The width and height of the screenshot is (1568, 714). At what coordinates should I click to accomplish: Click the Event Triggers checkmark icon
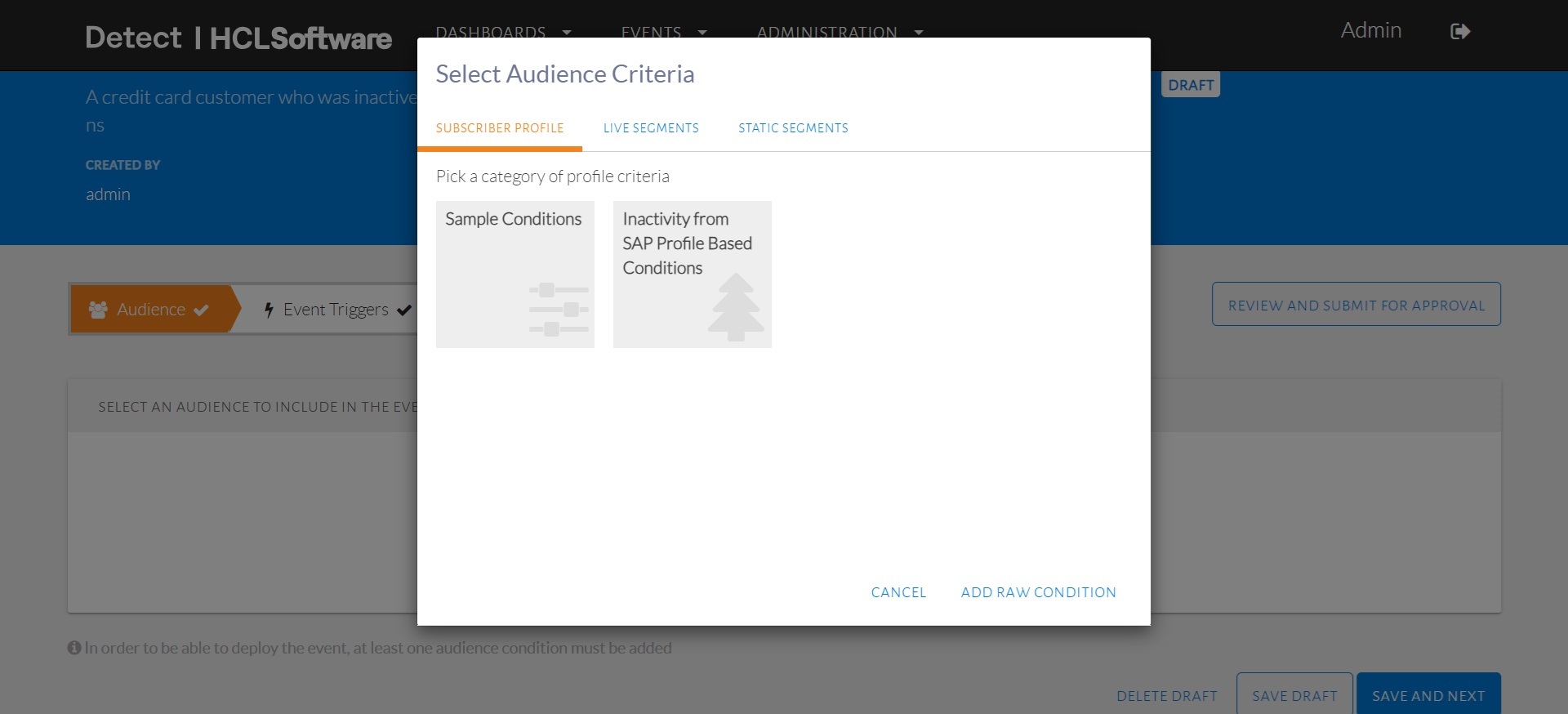[403, 310]
